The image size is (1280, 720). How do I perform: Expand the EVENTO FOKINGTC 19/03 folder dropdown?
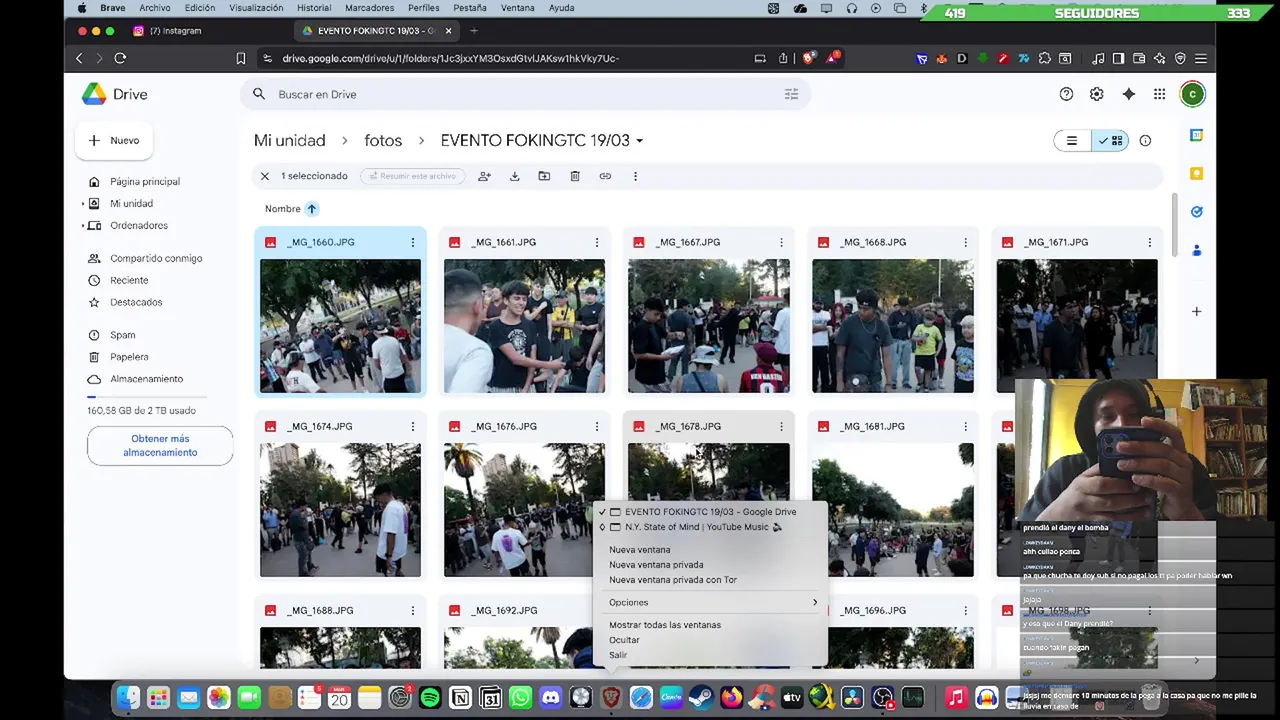pyautogui.click(x=640, y=141)
